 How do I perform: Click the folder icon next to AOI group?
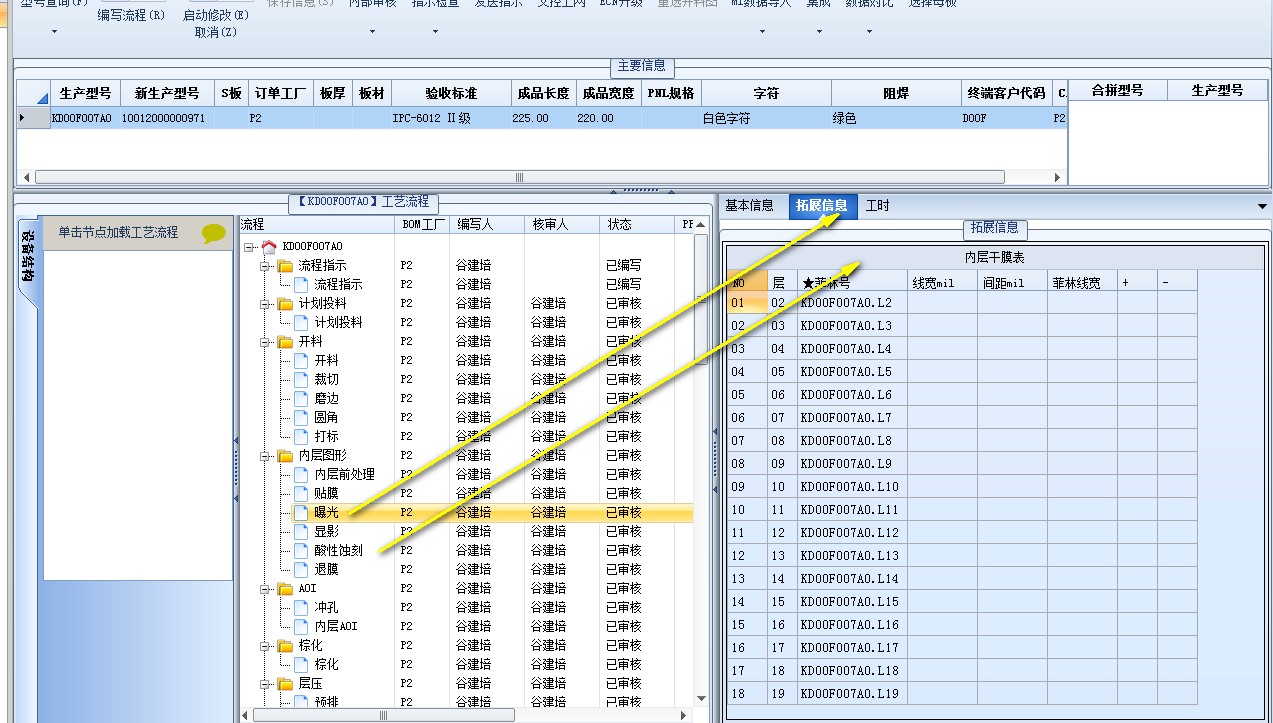click(x=285, y=588)
